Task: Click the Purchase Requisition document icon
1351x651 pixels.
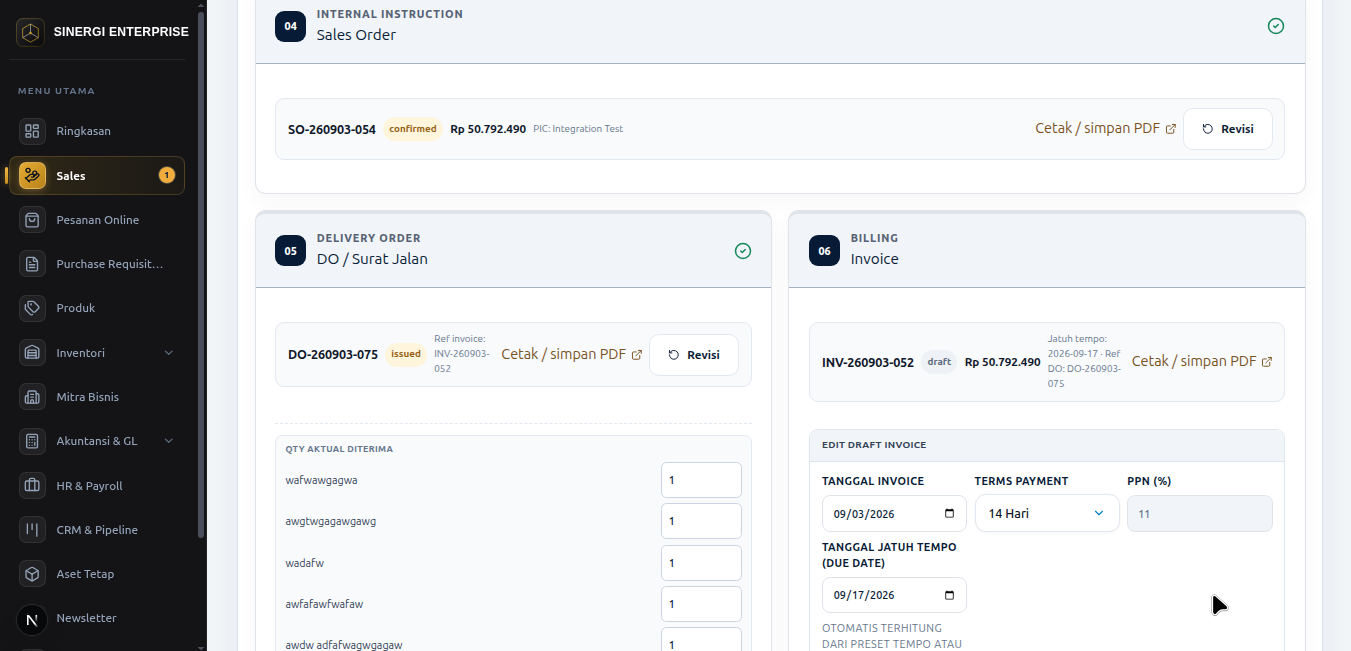Action: click(32, 264)
